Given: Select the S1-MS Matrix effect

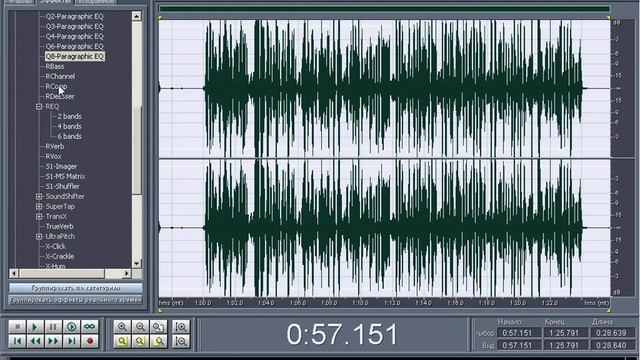Looking at the screenshot, I should pyautogui.click(x=65, y=176).
